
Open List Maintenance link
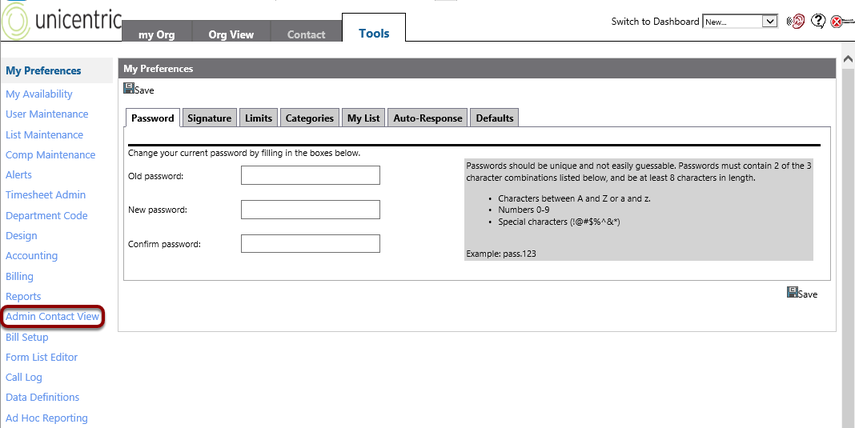tap(44, 135)
